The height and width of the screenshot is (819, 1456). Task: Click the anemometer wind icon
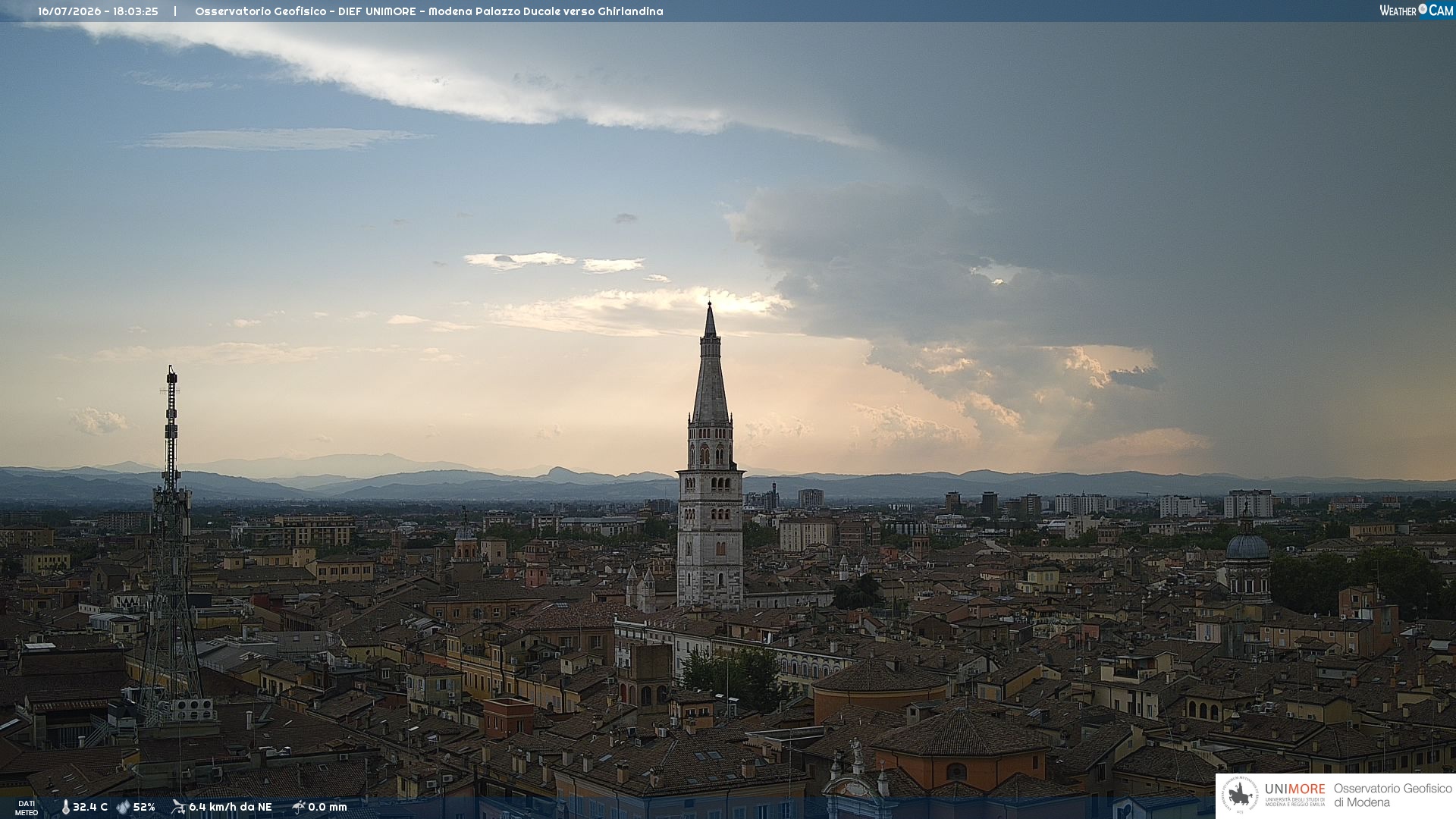point(178,807)
